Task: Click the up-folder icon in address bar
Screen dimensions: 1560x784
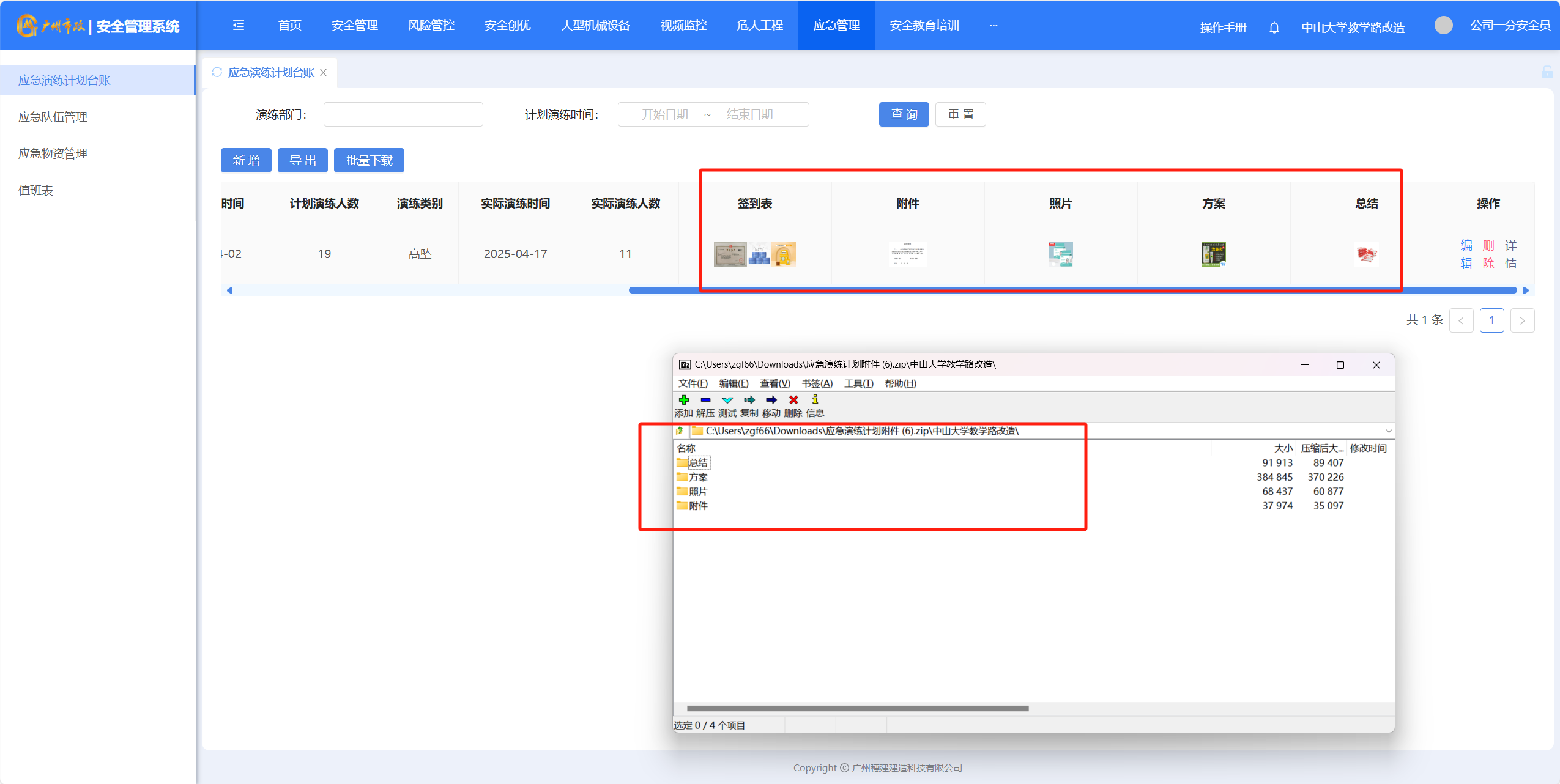Action: [x=680, y=431]
